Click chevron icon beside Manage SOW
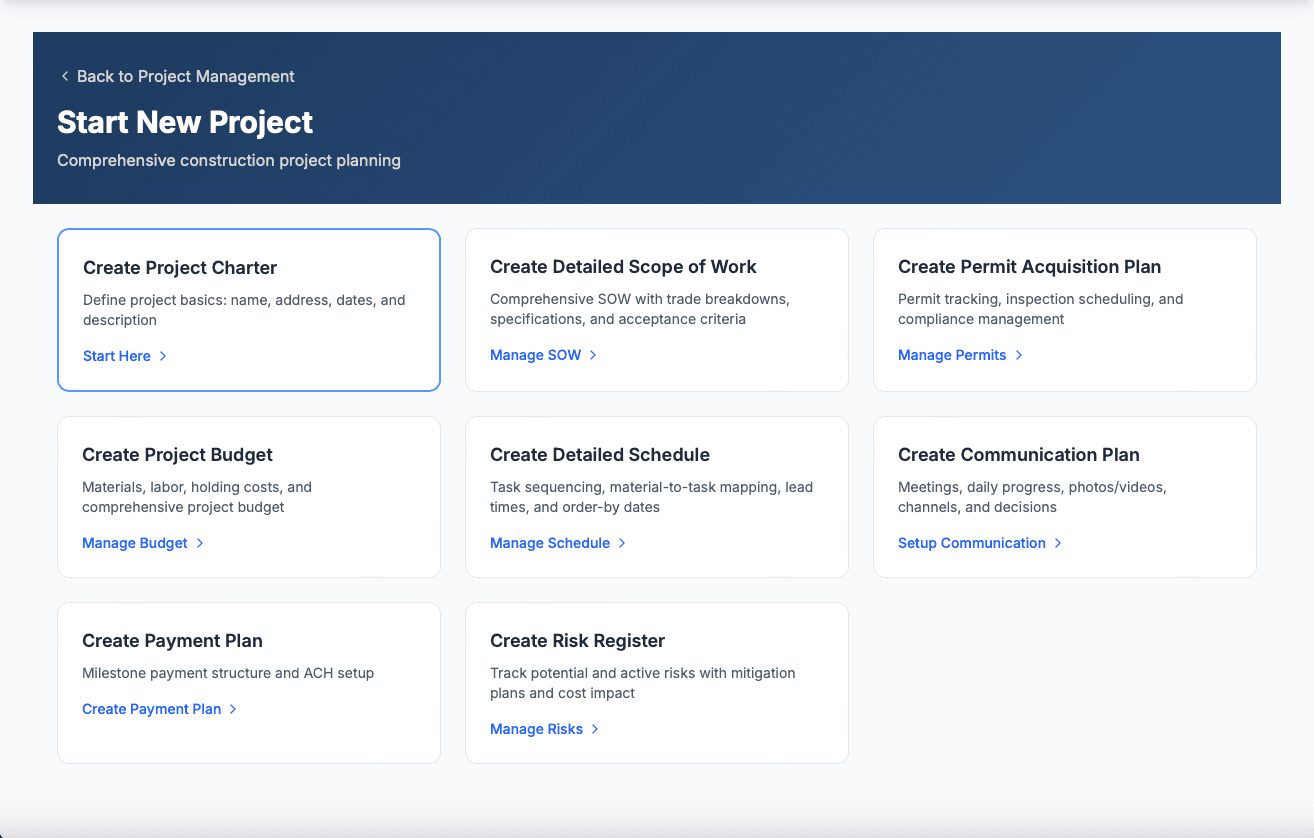This screenshot has height=838, width=1314. click(593, 355)
